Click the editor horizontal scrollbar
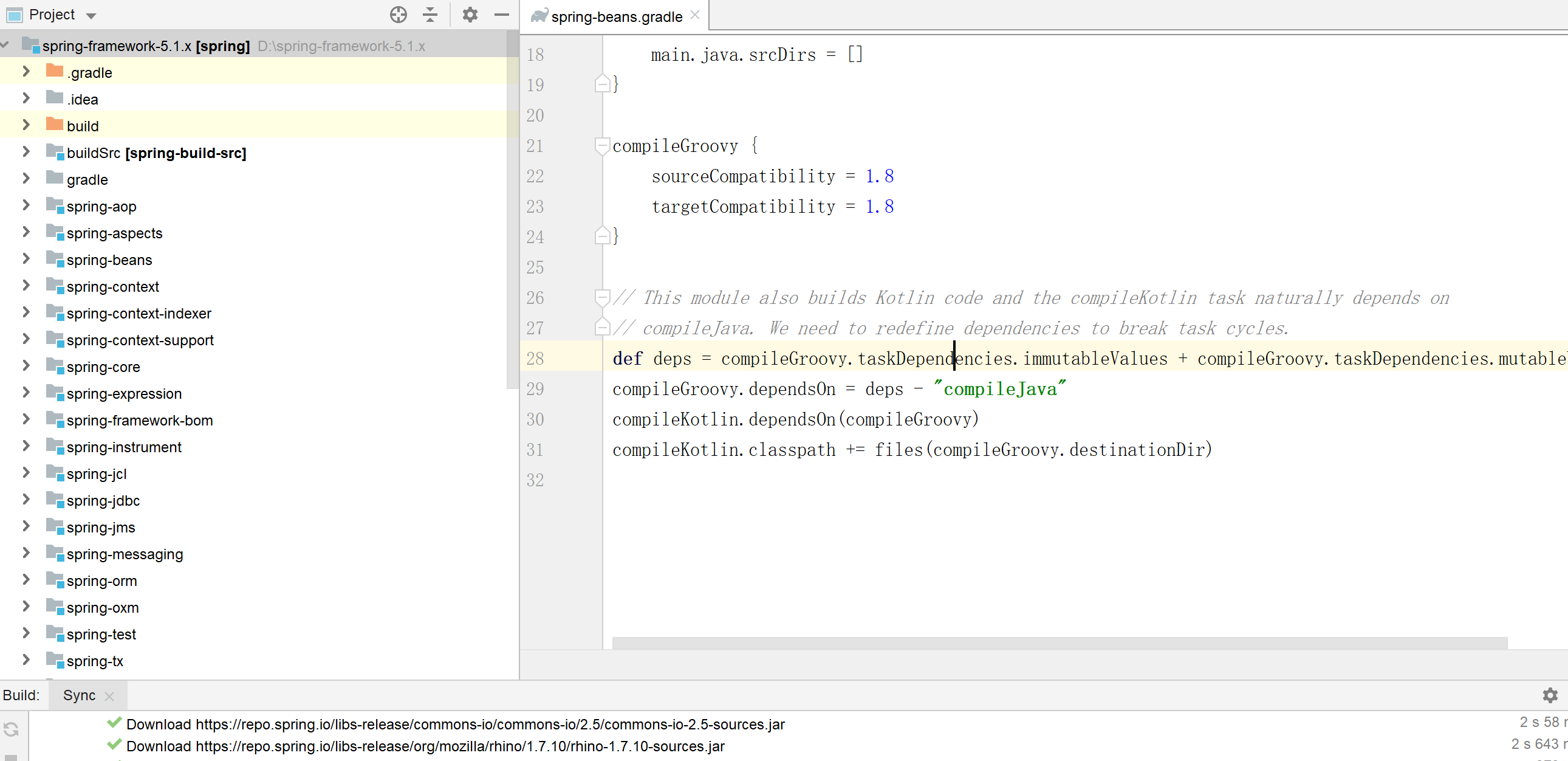The width and height of the screenshot is (1568, 761). click(x=1059, y=643)
